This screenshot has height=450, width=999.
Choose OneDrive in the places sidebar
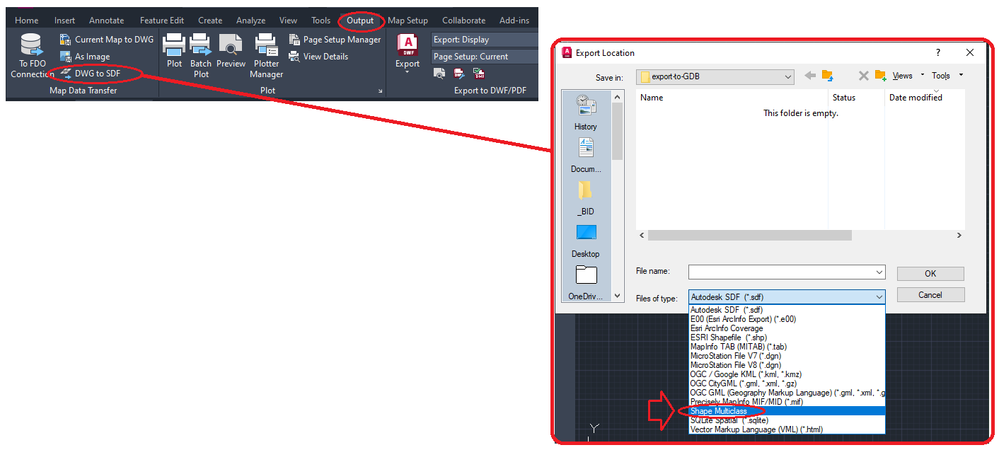586,282
